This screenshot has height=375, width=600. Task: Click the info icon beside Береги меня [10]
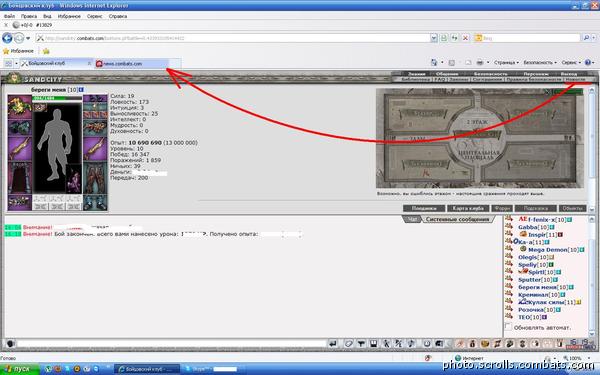point(81,90)
